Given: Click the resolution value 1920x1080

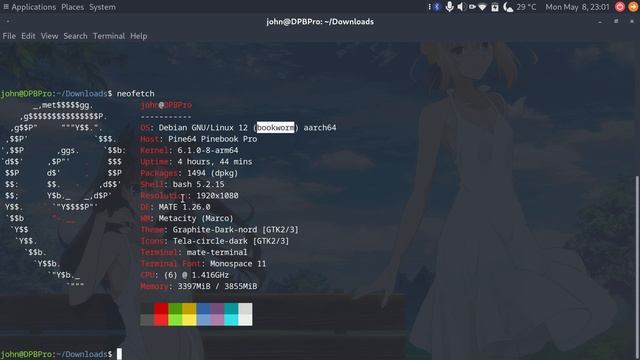Looking at the screenshot, I should 217,196.
